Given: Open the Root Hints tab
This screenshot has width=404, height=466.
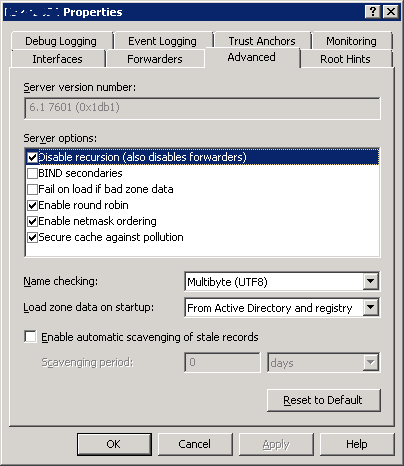Looking at the screenshot, I should (345, 59).
